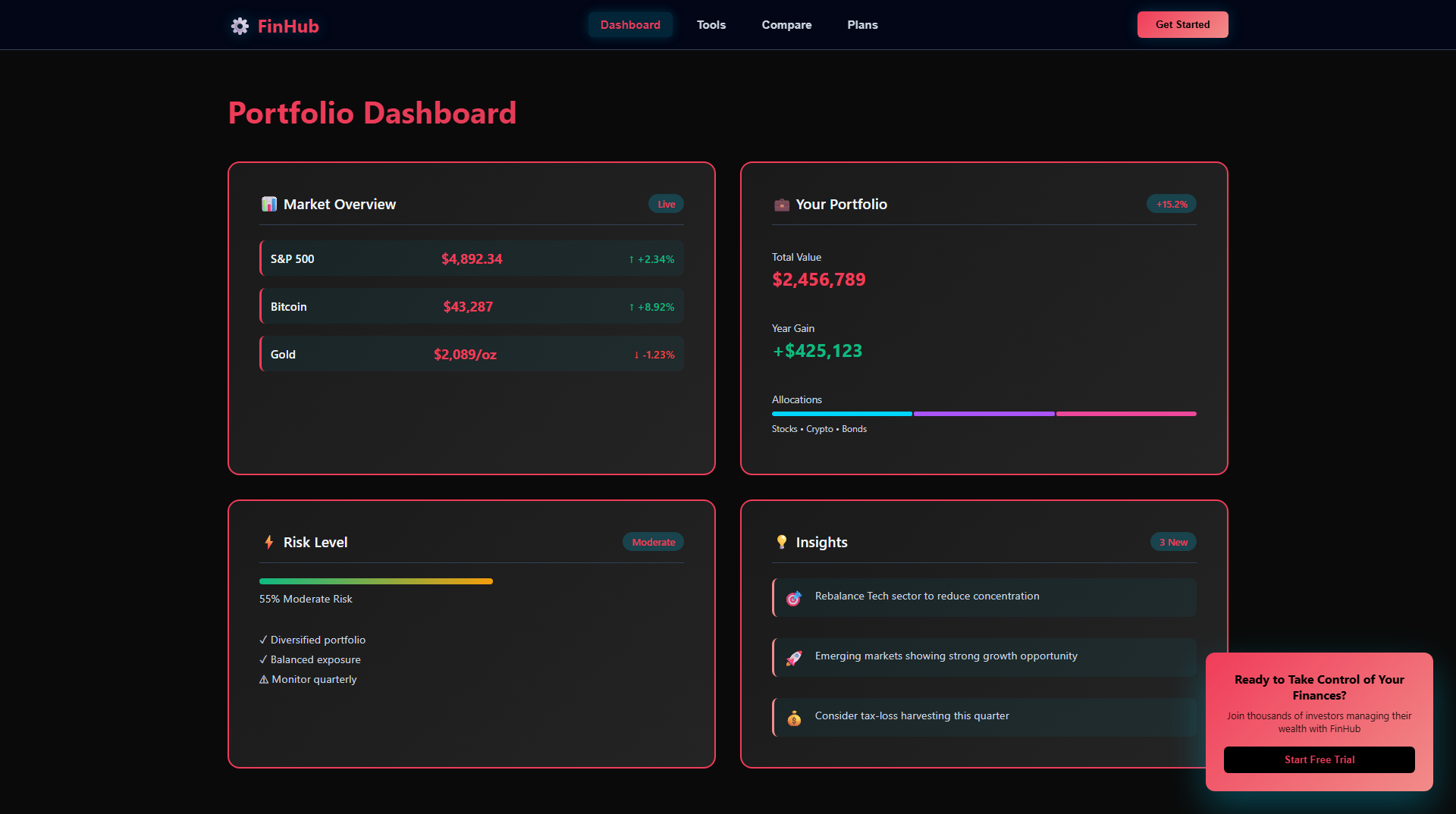The height and width of the screenshot is (814, 1456).
Task: Select the bar chart icon beside Market Overview
Action: coord(268,204)
